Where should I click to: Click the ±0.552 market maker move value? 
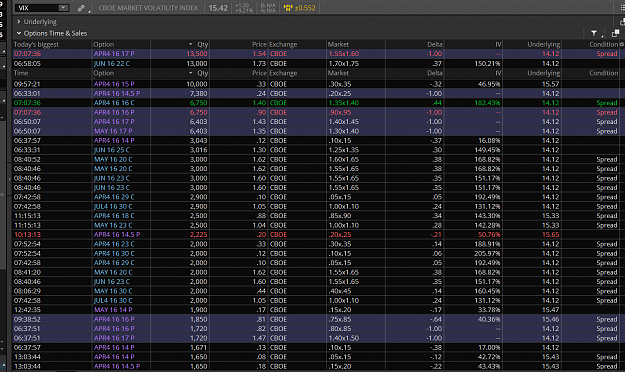[305, 8]
